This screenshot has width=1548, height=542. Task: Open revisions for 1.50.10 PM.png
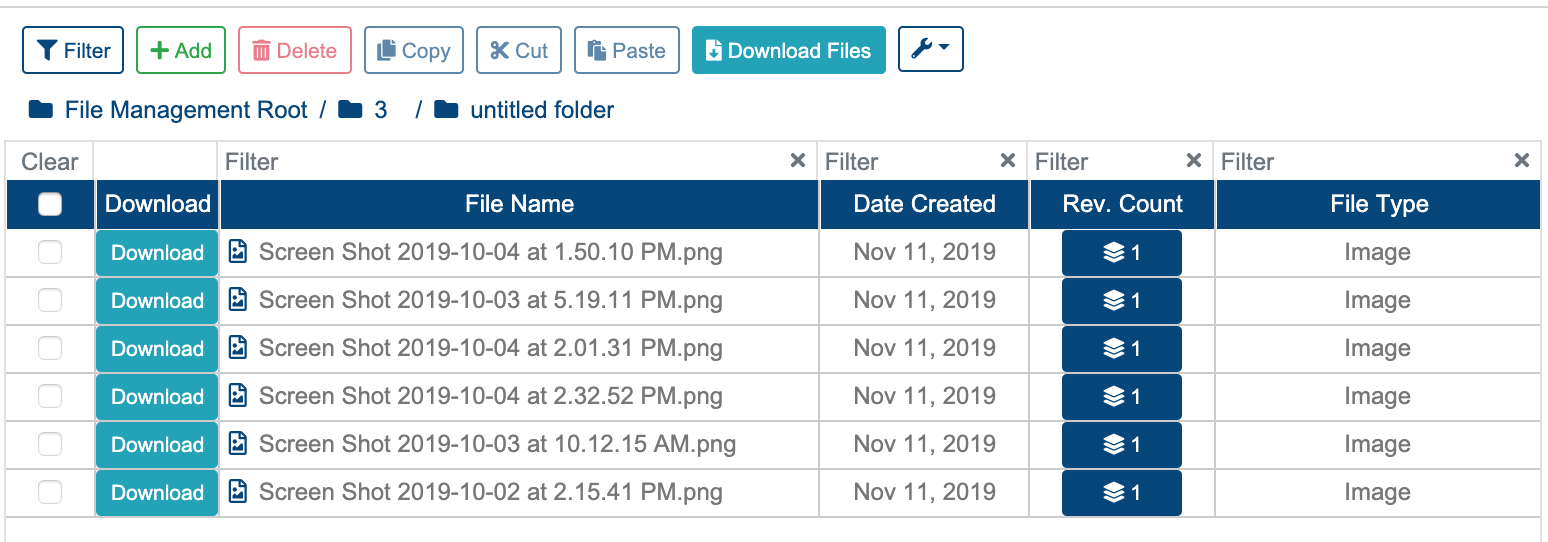(x=1122, y=253)
